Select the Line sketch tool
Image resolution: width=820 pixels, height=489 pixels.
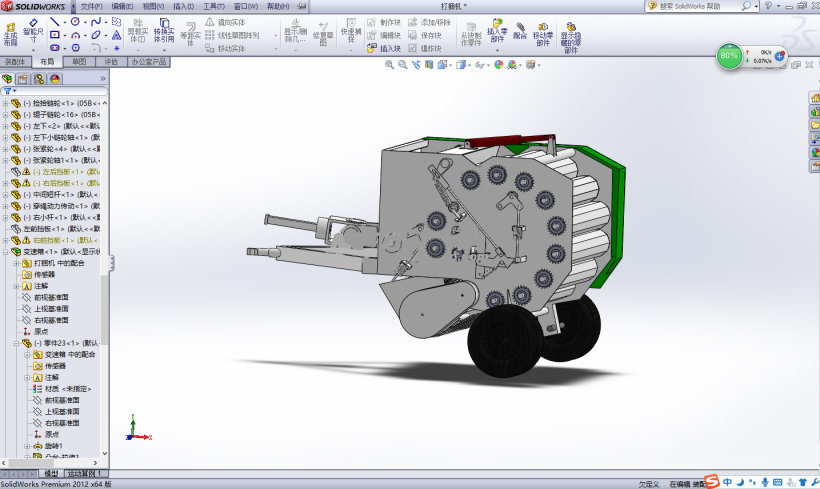(x=54, y=21)
